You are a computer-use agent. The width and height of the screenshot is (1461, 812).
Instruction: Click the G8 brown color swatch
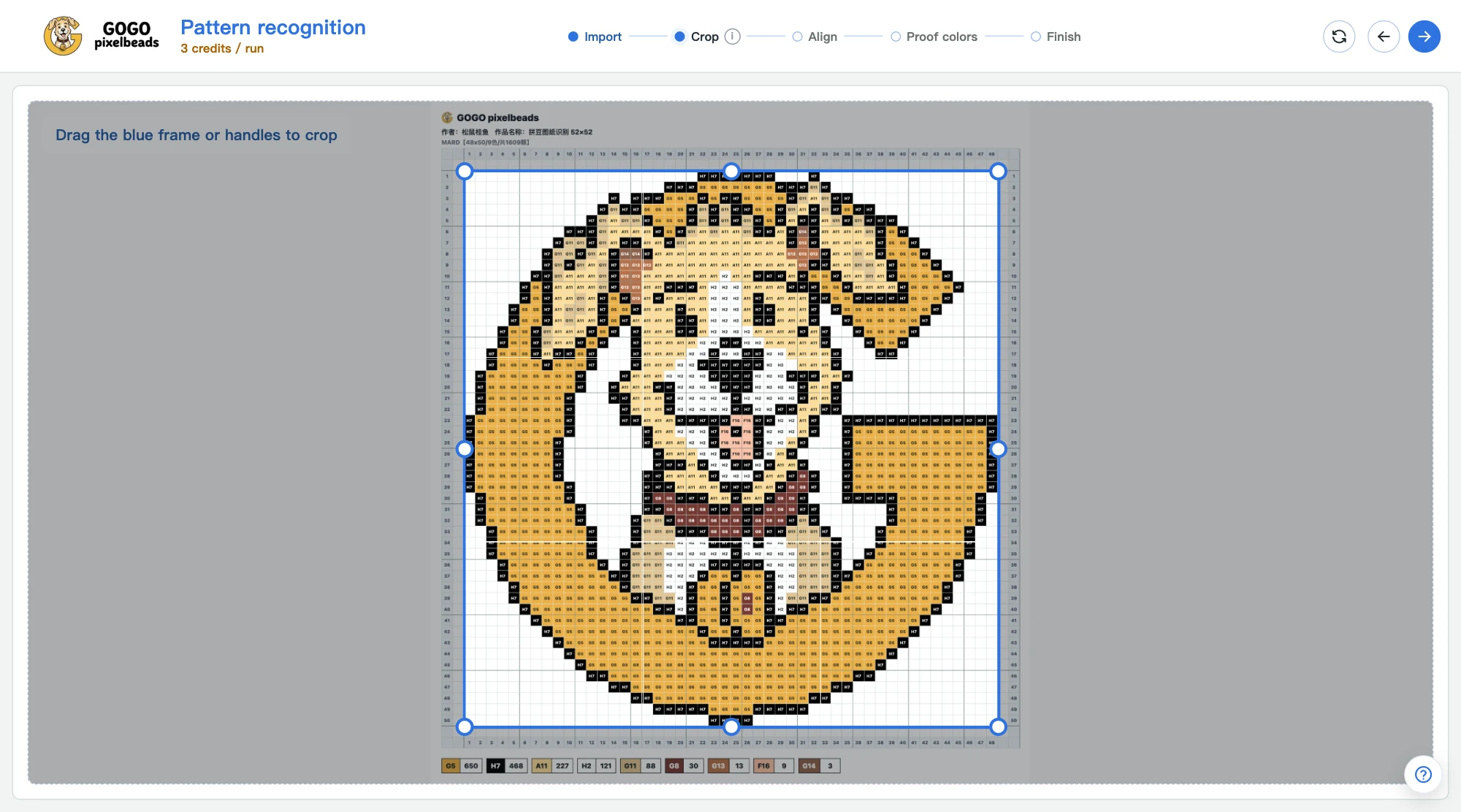[674, 766]
